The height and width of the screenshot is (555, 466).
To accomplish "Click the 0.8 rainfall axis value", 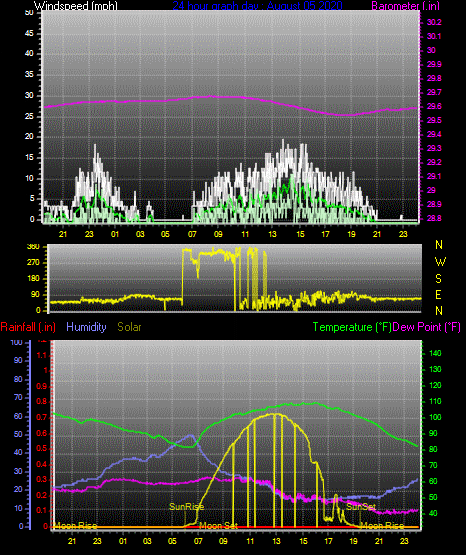I will pos(42,402).
